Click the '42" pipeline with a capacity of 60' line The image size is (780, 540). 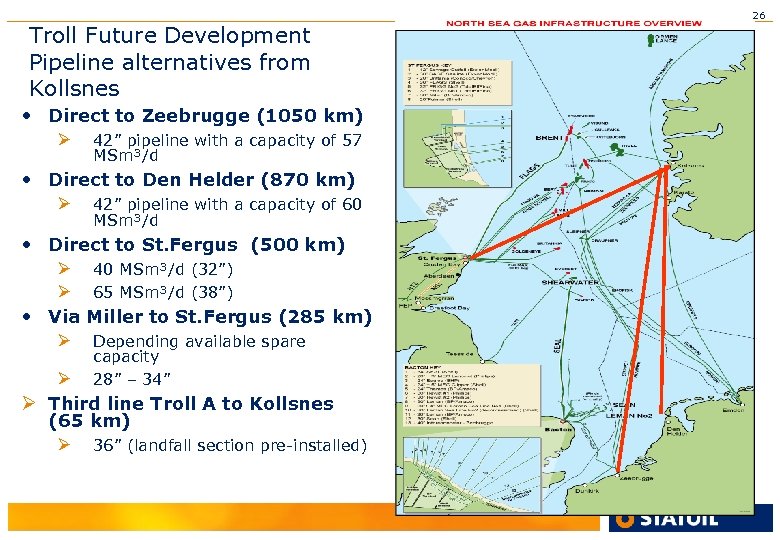[x=227, y=204]
